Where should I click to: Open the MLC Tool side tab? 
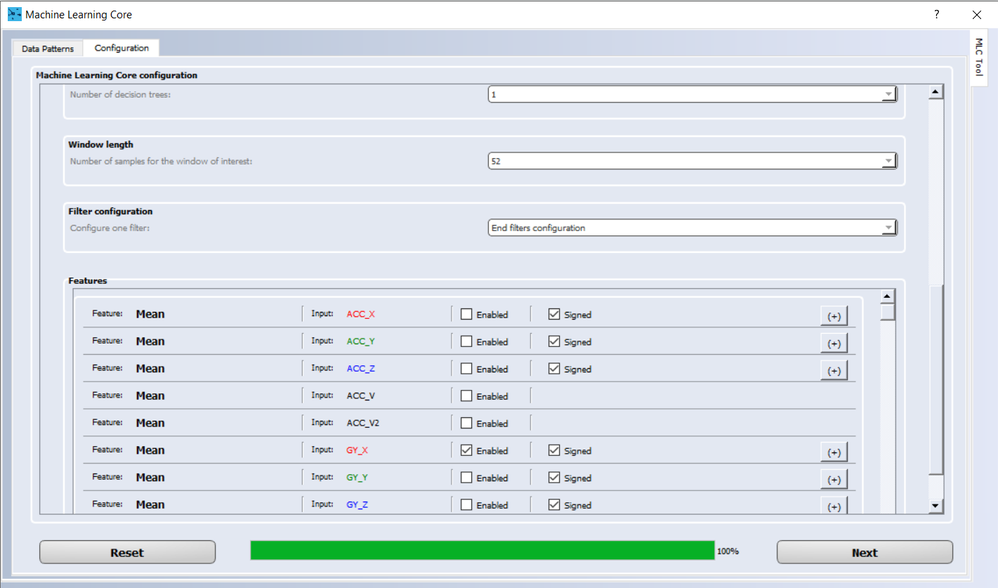pos(979,57)
